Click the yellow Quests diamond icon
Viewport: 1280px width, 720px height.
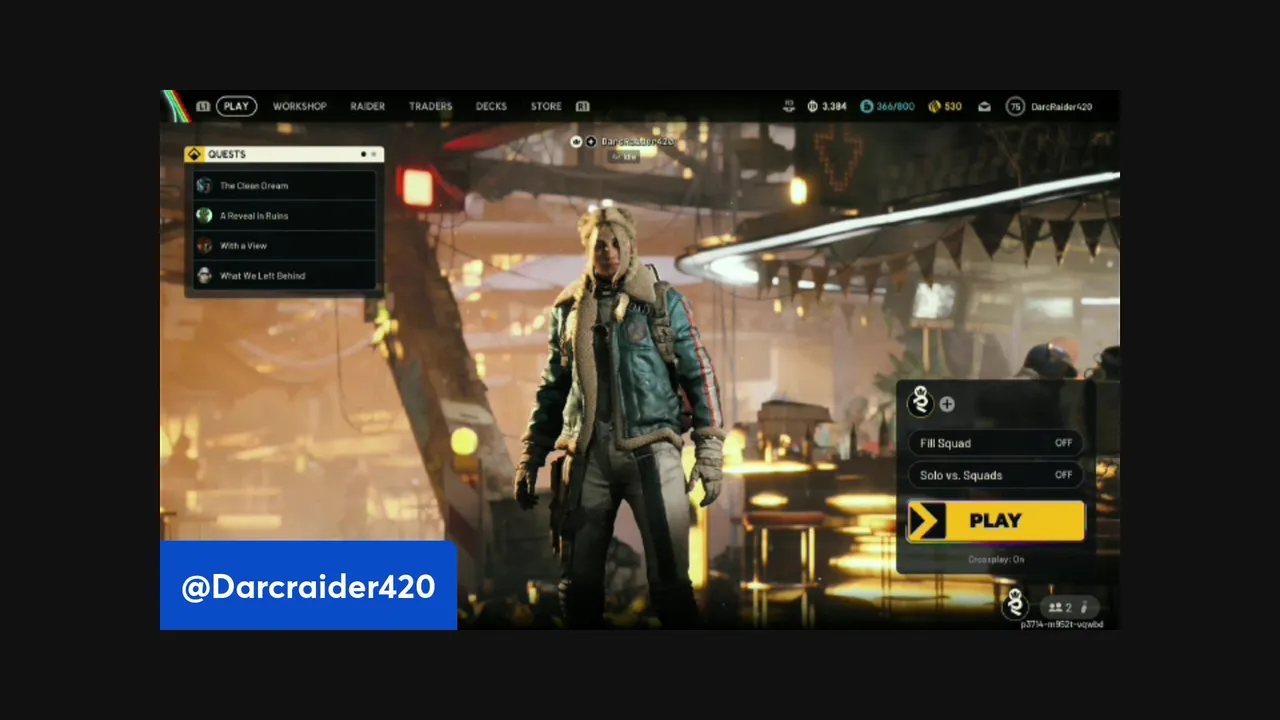point(194,154)
